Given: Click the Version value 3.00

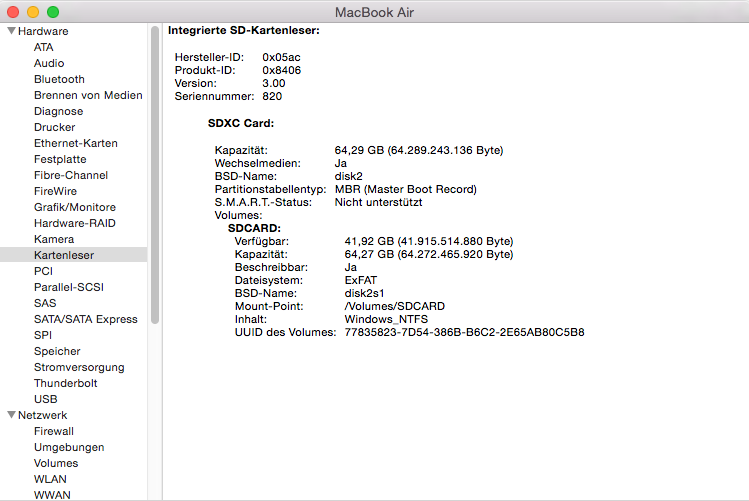Looking at the screenshot, I should (x=274, y=83).
